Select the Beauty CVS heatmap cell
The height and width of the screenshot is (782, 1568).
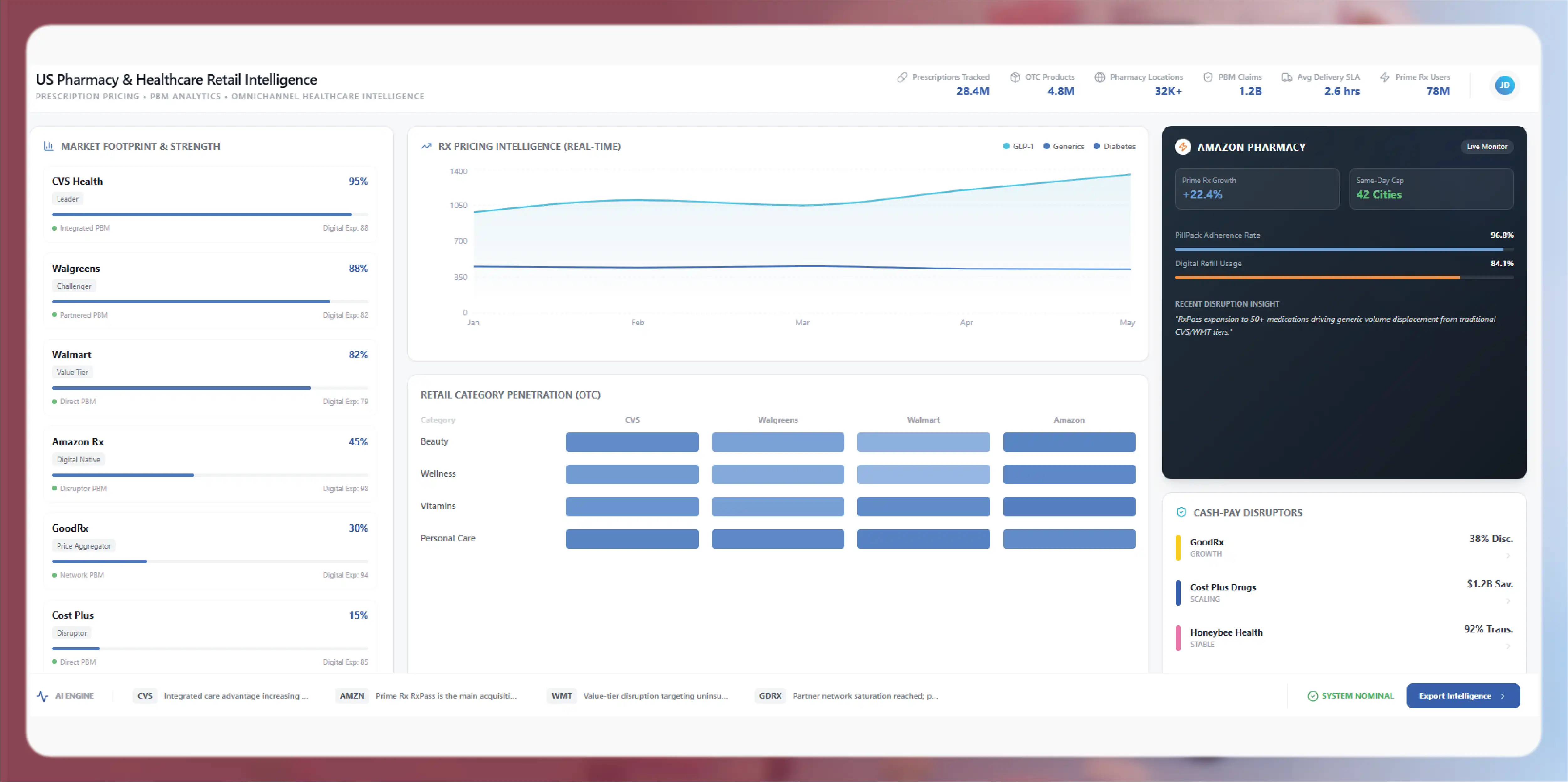(632, 442)
